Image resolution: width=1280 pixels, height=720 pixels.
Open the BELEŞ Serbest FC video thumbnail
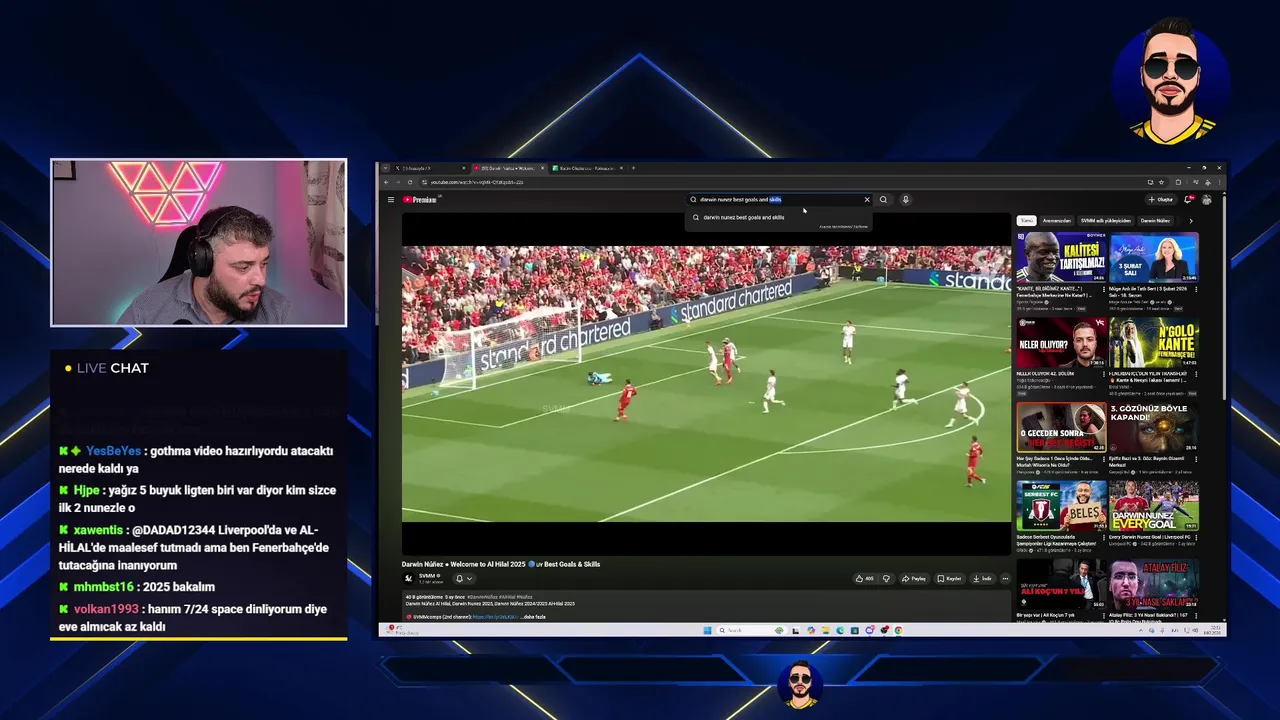pos(1061,506)
